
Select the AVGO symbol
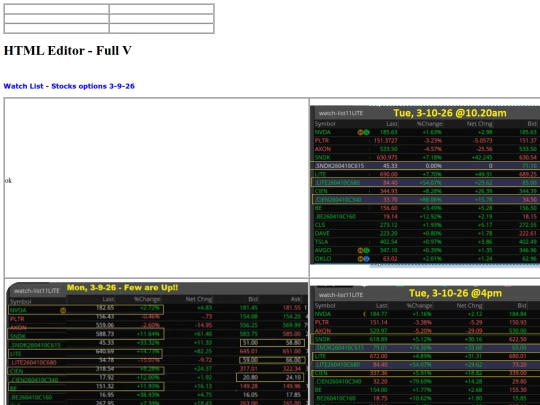tap(323, 250)
